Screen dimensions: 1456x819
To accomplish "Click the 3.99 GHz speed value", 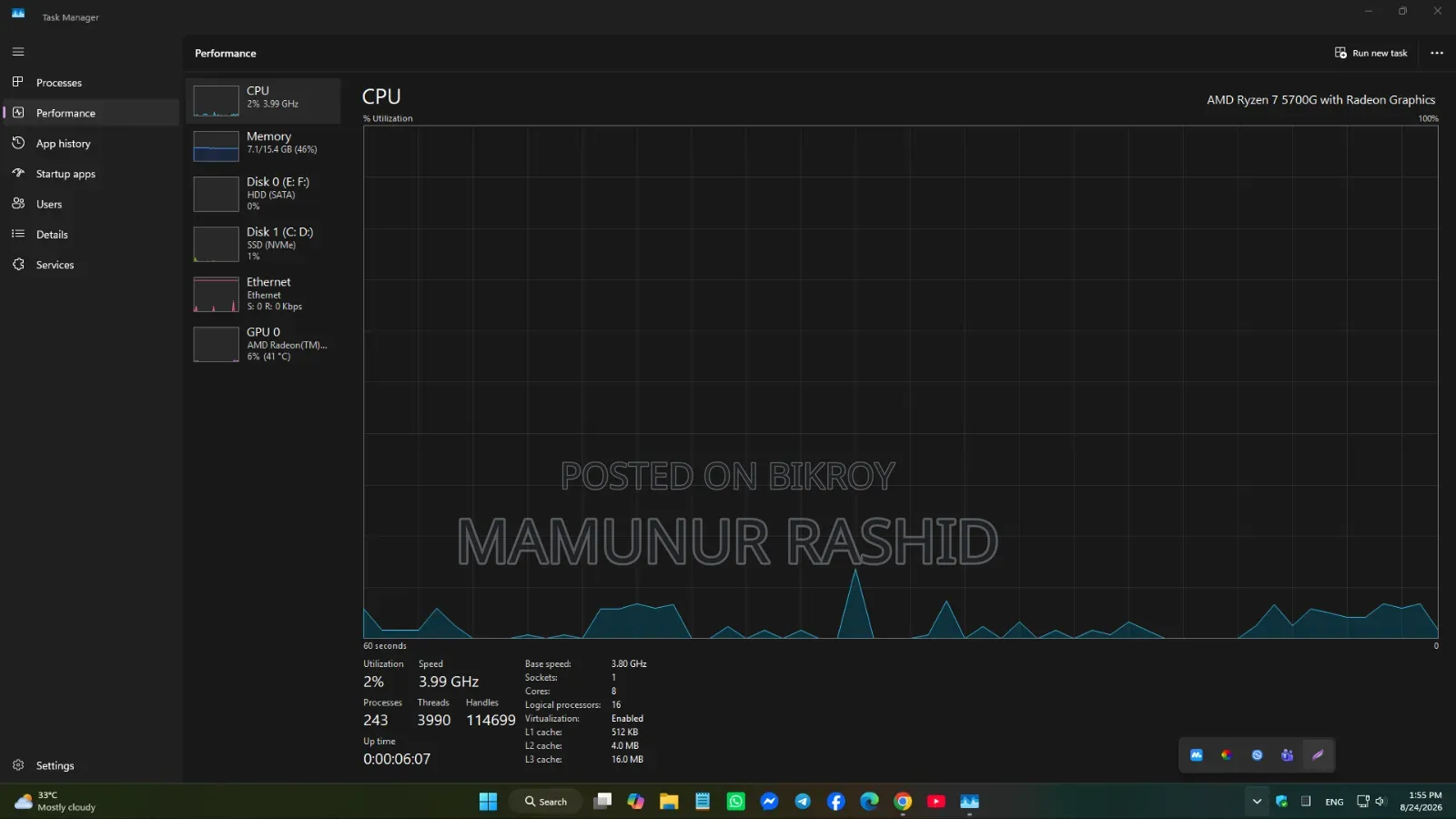I will [x=449, y=682].
